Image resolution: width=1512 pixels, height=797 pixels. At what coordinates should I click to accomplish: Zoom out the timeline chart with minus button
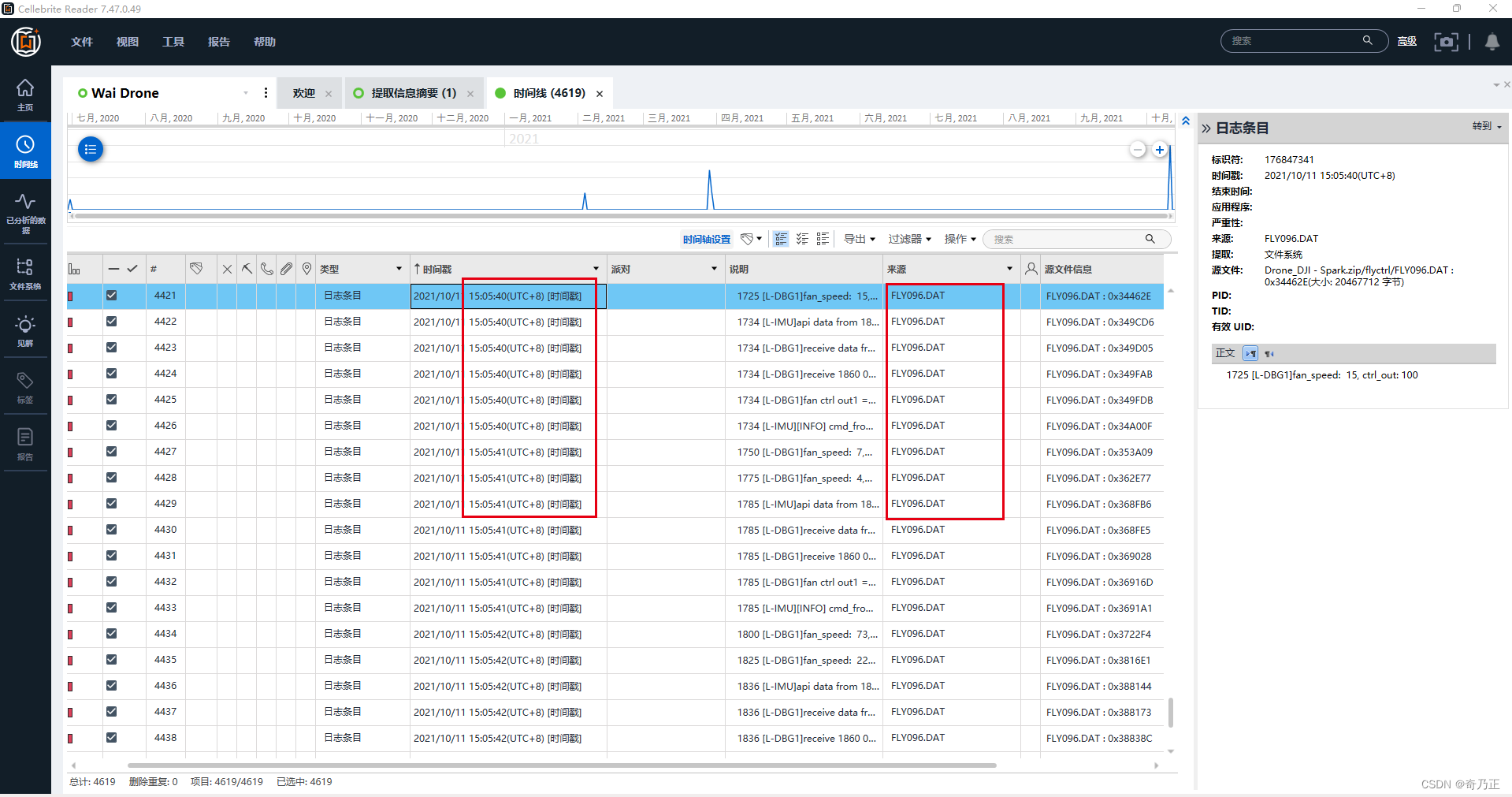(1138, 149)
